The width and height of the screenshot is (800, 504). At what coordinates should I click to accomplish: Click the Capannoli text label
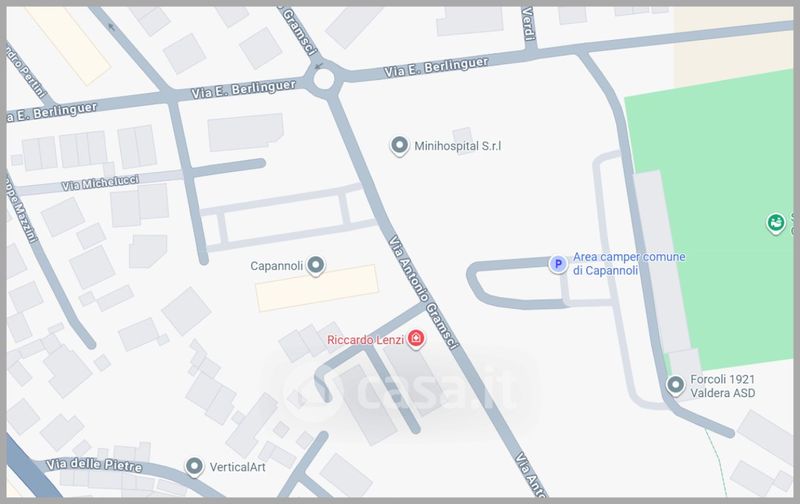pyautogui.click(x=277, y=266)
